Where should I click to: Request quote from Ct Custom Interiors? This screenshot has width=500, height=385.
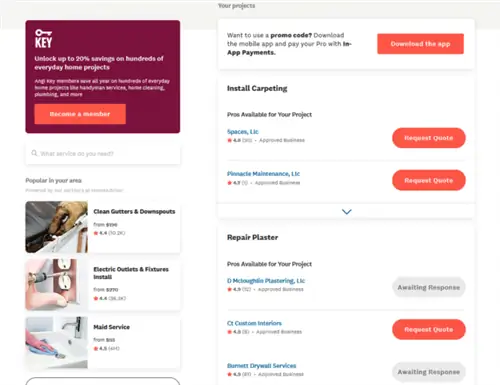[429, 329]
